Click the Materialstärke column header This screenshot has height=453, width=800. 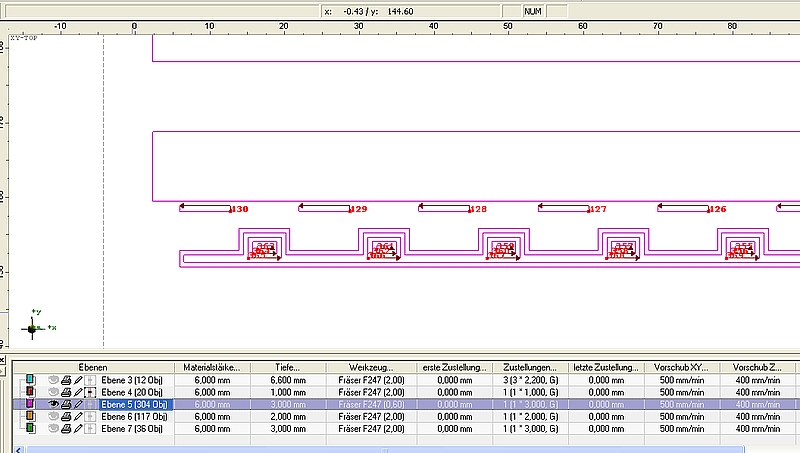(212, 367)
